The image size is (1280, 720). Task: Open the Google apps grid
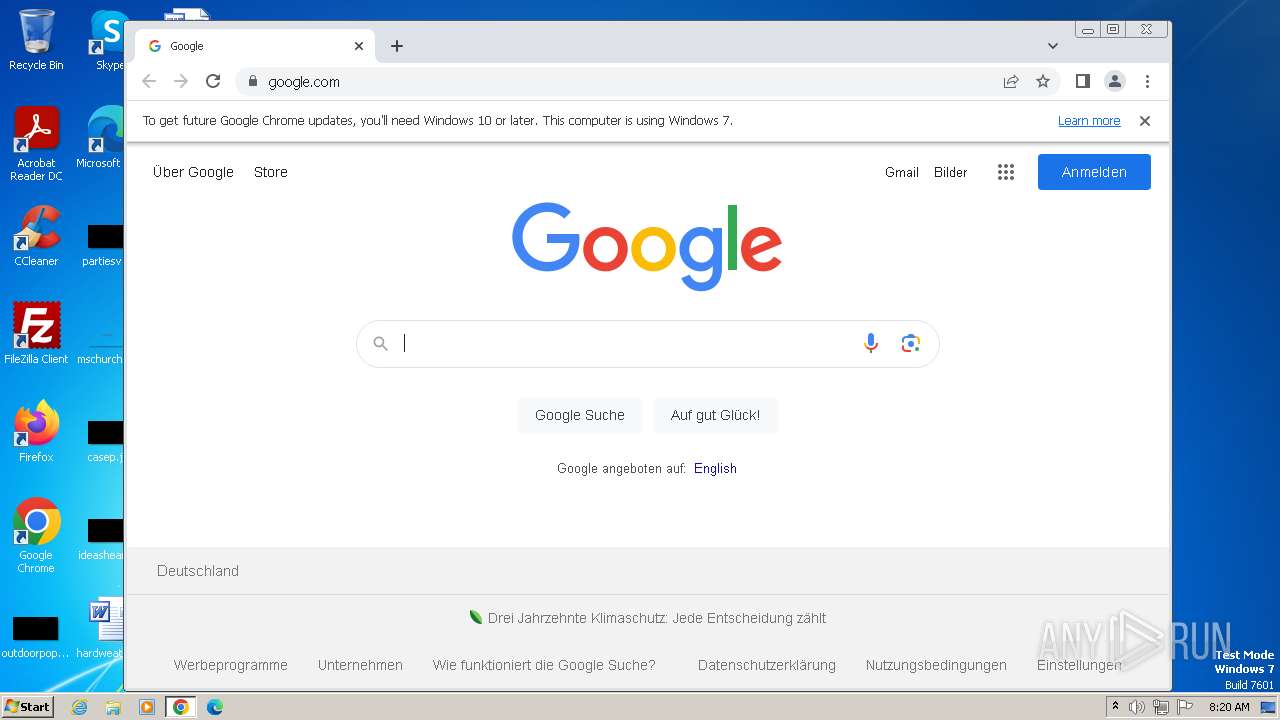click(x=1006, y=172)
